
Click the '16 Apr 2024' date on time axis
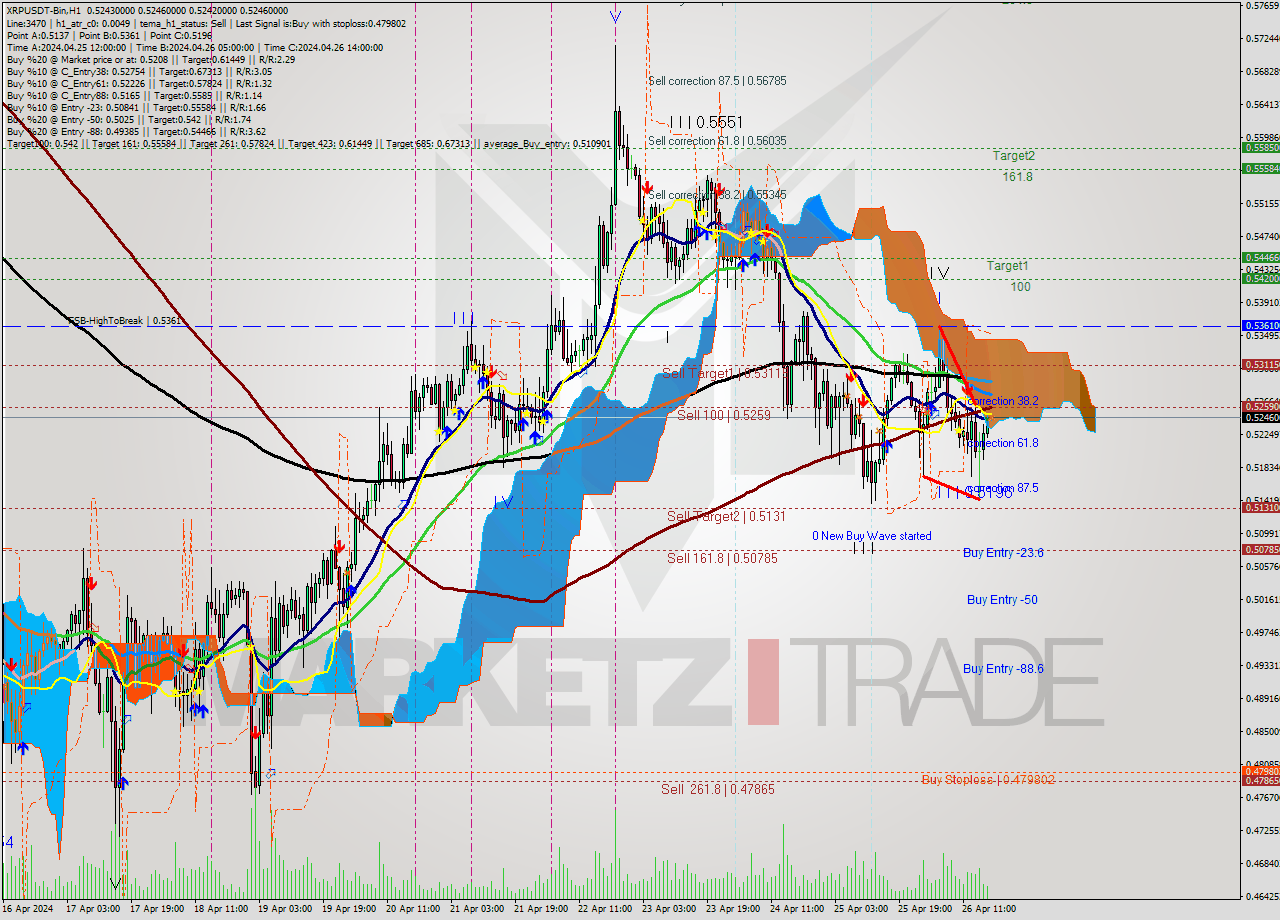(27, 909)
